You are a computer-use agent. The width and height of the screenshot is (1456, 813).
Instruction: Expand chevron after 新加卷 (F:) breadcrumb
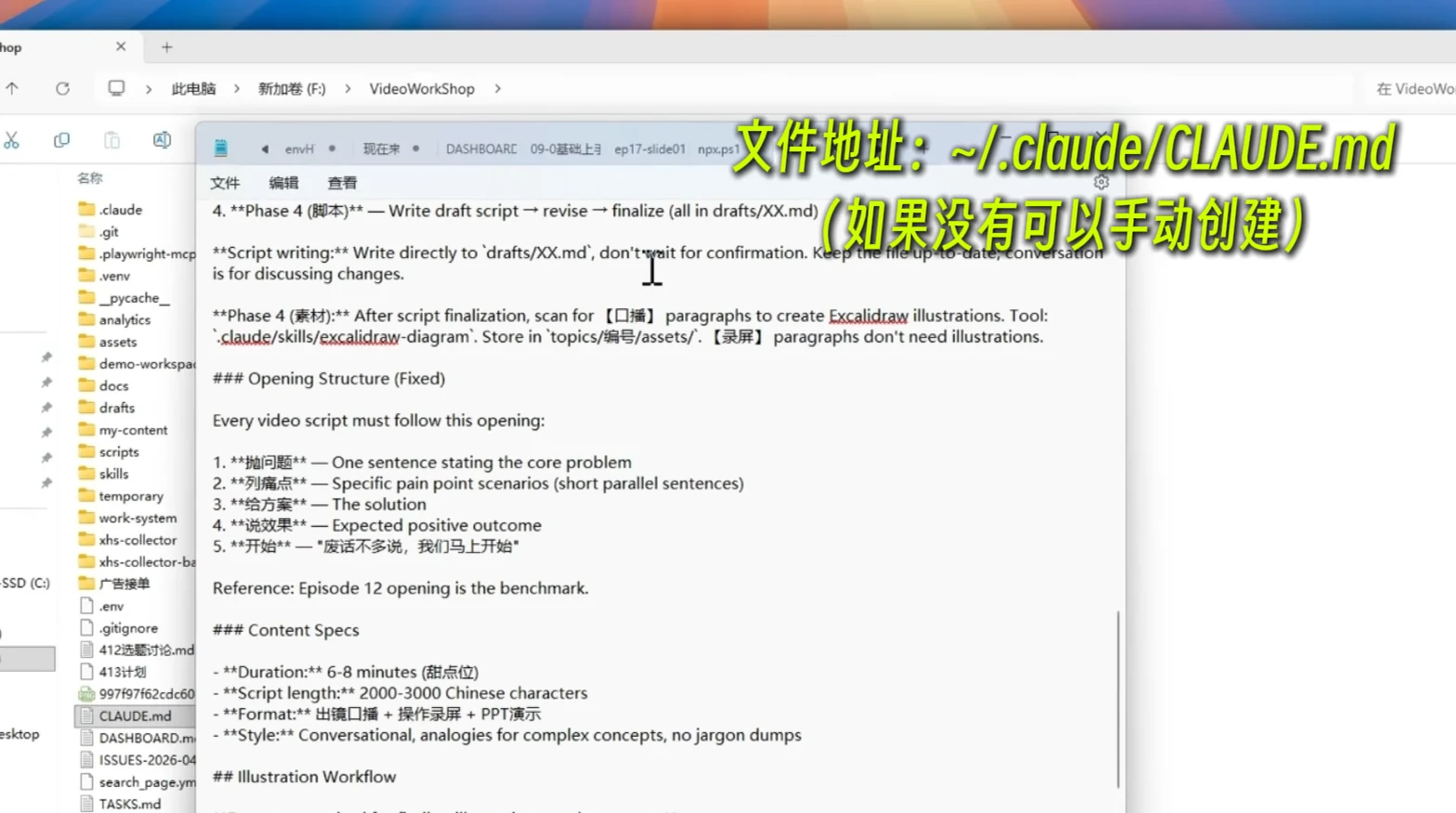(x=348, y=88)
